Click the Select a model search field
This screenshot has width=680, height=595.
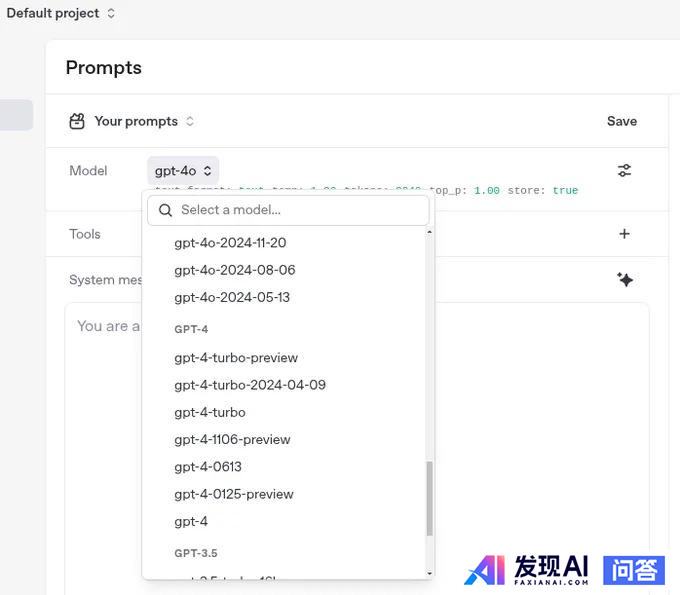click(x=288, y=210)
